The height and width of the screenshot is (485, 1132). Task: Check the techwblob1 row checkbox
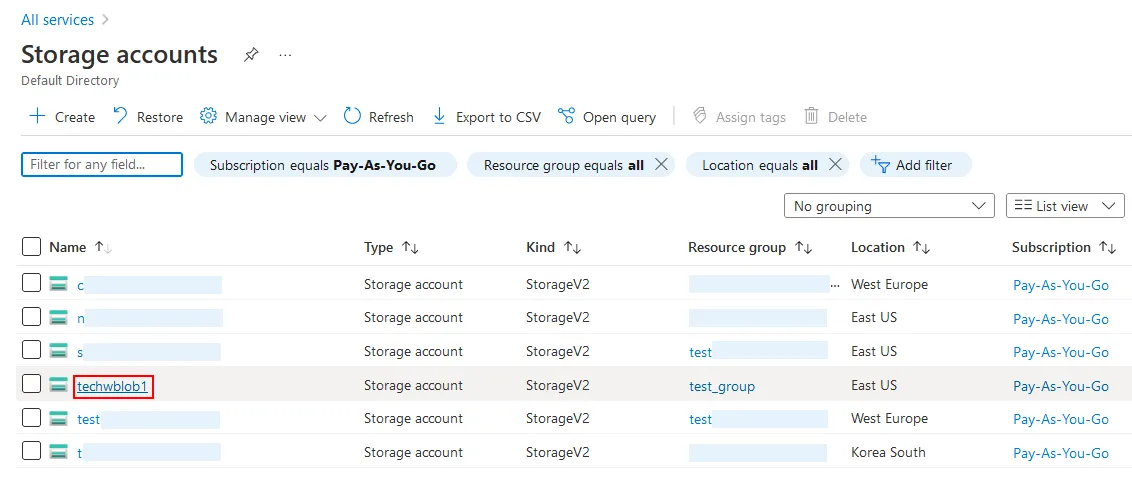pyautogui.click(x=31, y=385)
